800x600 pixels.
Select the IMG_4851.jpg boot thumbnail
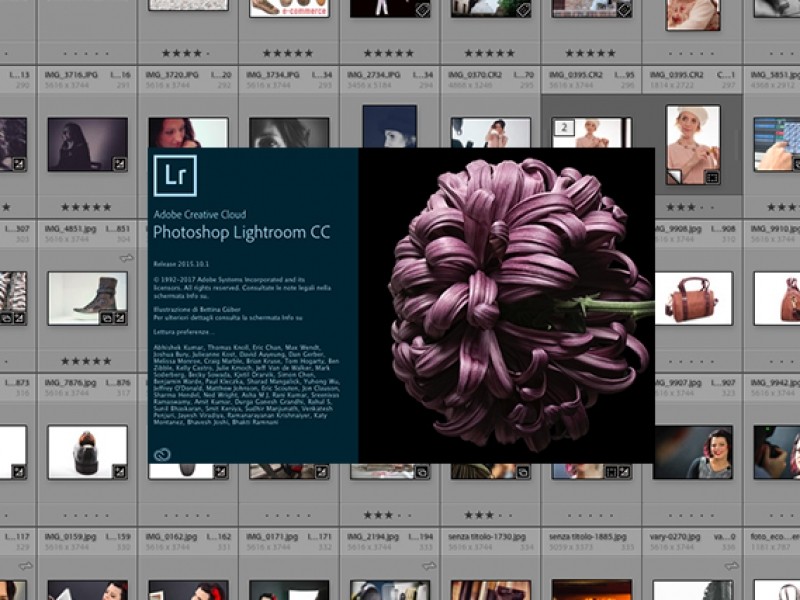[x=88, y=298]
